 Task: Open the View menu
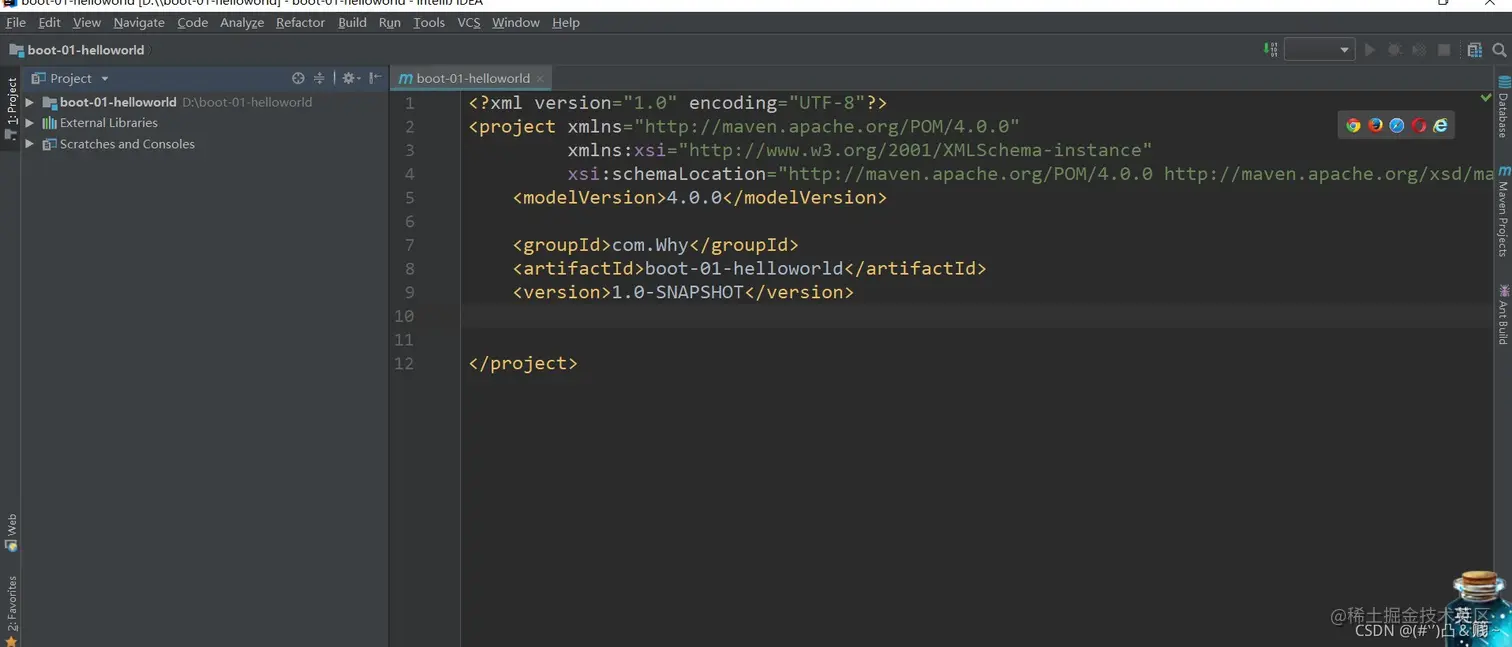[87, 22]
